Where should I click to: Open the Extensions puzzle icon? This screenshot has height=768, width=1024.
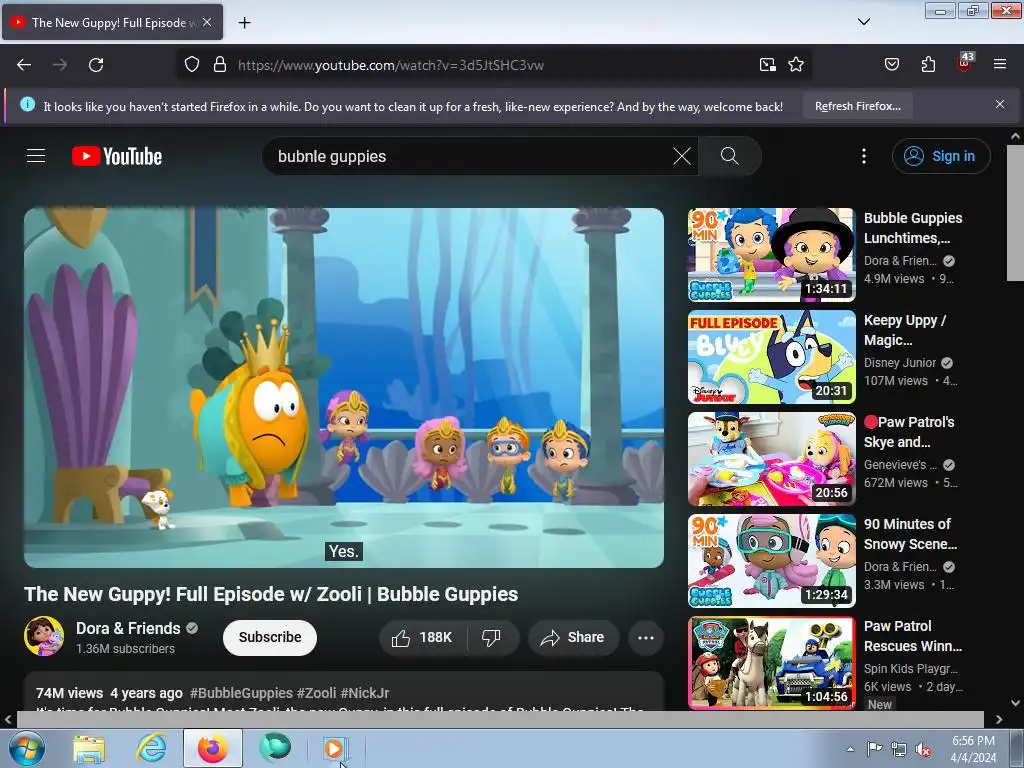coord(928,65)
